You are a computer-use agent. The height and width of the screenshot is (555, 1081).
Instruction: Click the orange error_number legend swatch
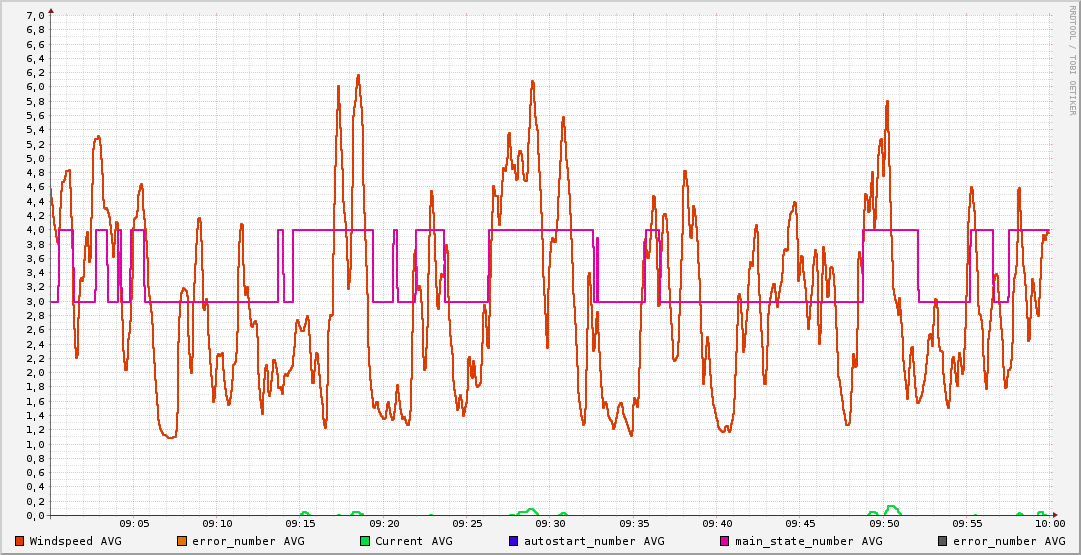pos(183,541)
